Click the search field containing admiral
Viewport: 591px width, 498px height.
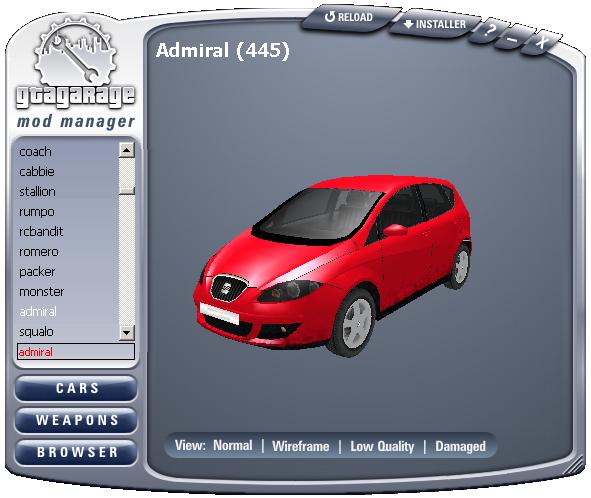tap(76, 352)
